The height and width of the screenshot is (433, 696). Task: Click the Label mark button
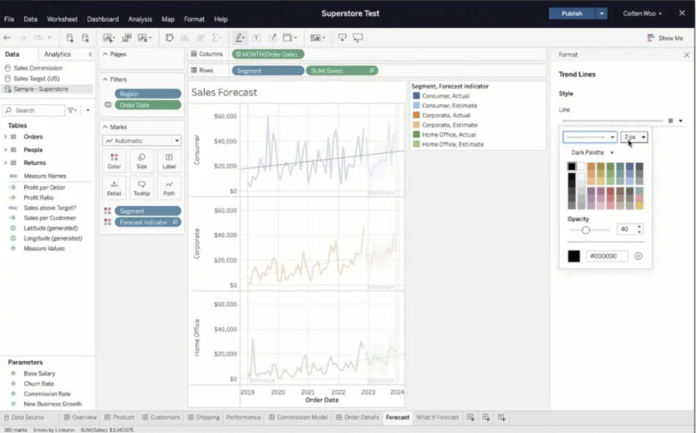pyautogui.click(x=169, y=160)
